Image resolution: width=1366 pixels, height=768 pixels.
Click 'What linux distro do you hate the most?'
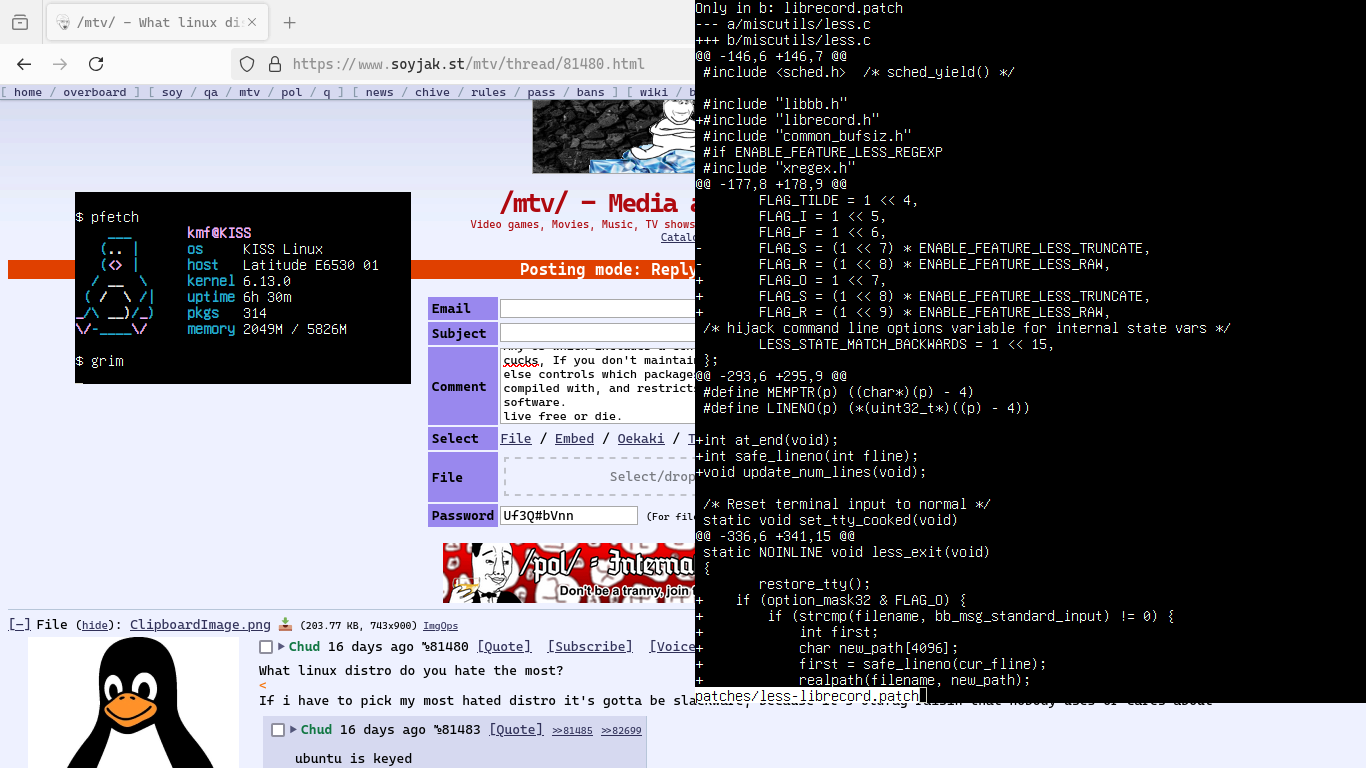tap(411, 670)
